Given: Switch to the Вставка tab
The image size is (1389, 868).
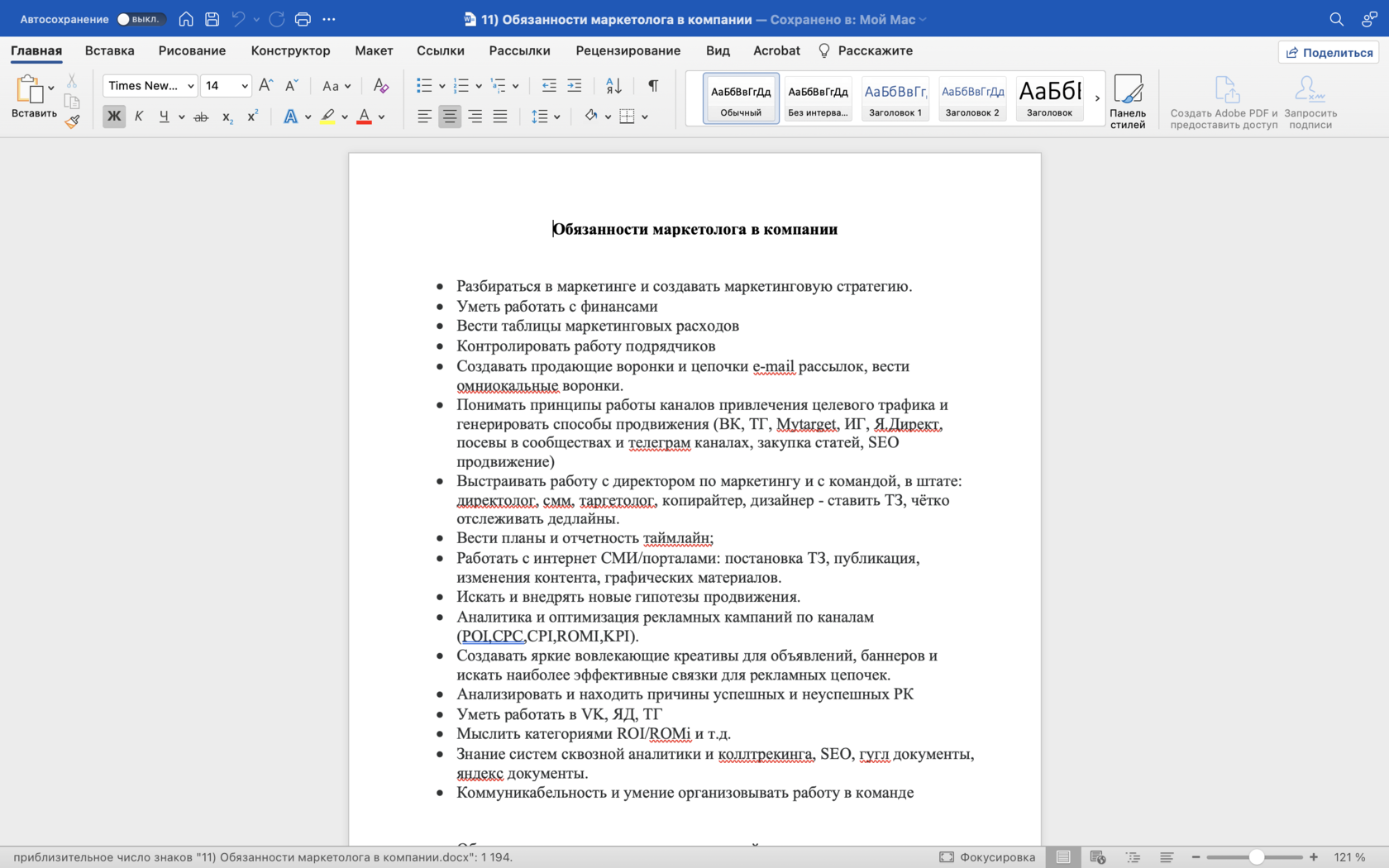Looking at the screenshot, I should [x=109, y=50].
